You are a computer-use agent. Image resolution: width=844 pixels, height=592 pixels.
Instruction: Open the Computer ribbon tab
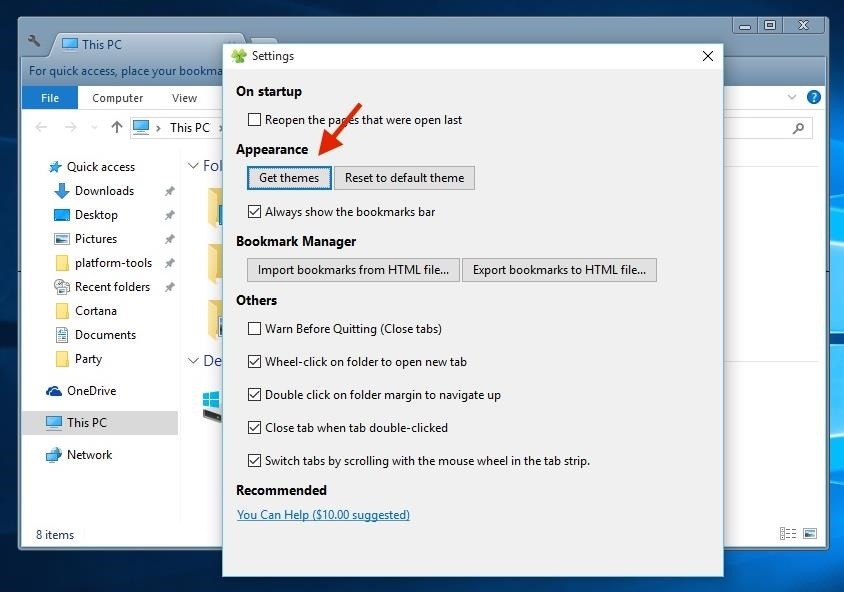click(x=117, y=98)
